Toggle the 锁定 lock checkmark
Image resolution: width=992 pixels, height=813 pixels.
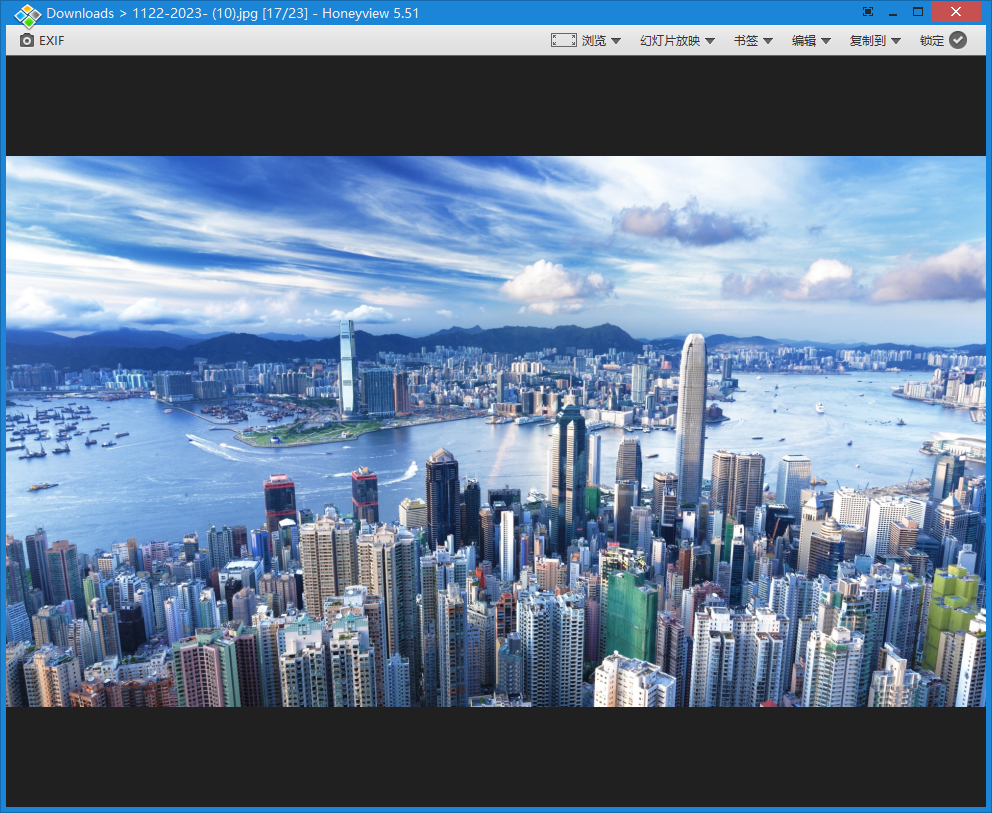pyautogui.click(x=958, y=40)
